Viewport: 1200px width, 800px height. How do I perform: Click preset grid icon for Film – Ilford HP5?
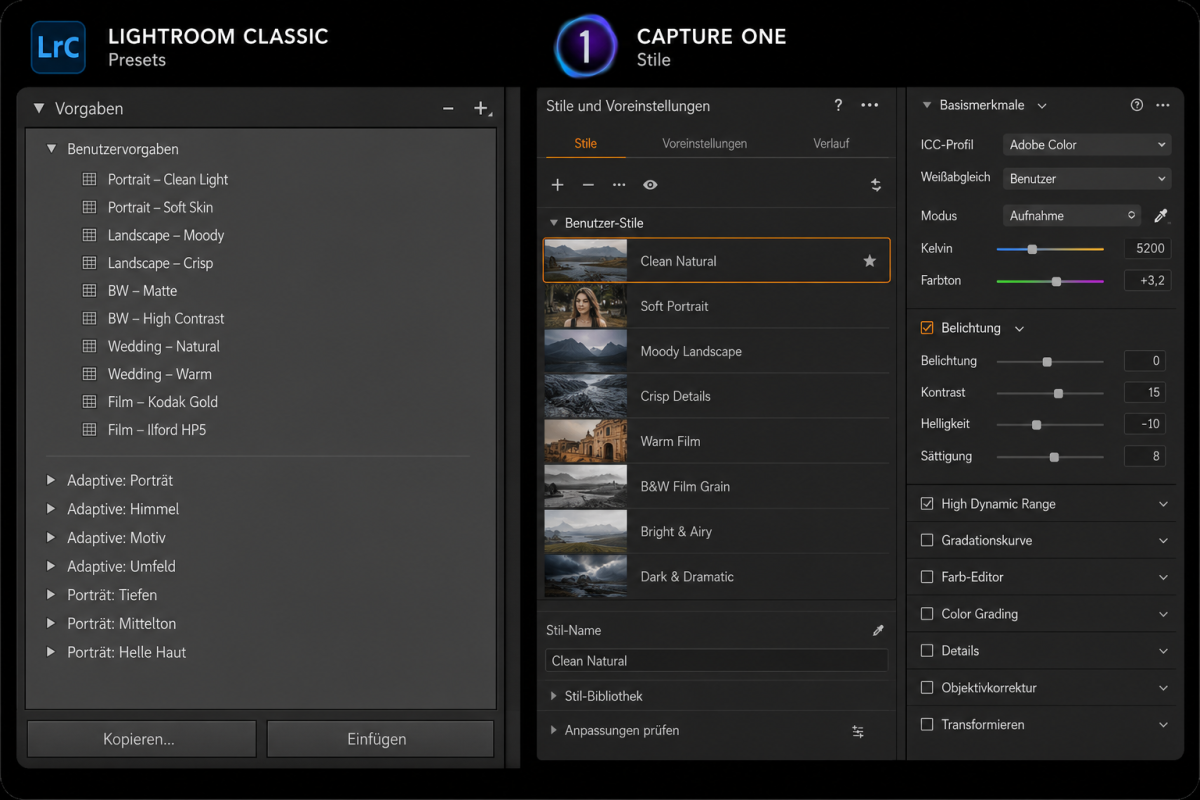[89, 429]
